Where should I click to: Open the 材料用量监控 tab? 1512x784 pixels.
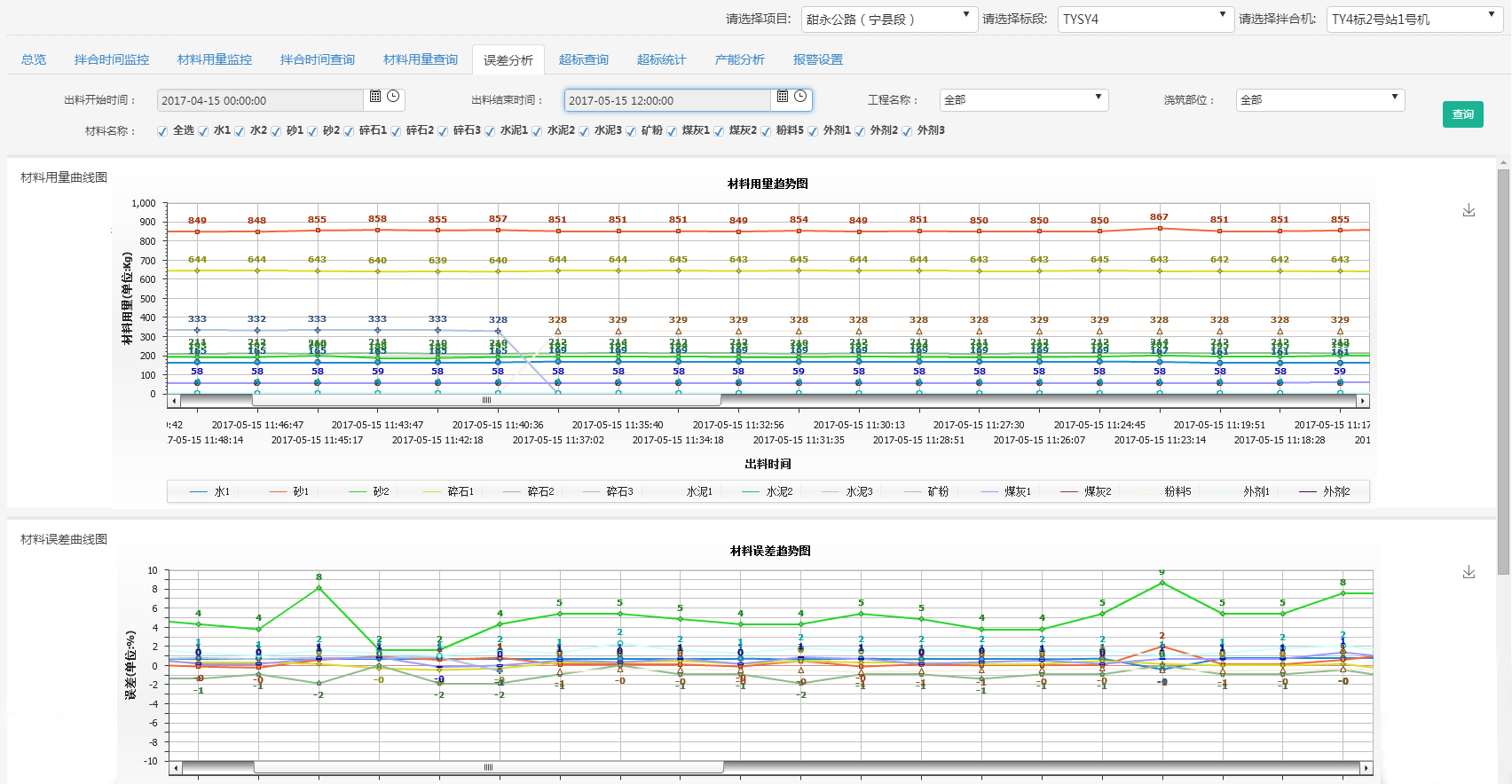pos(215,59)
